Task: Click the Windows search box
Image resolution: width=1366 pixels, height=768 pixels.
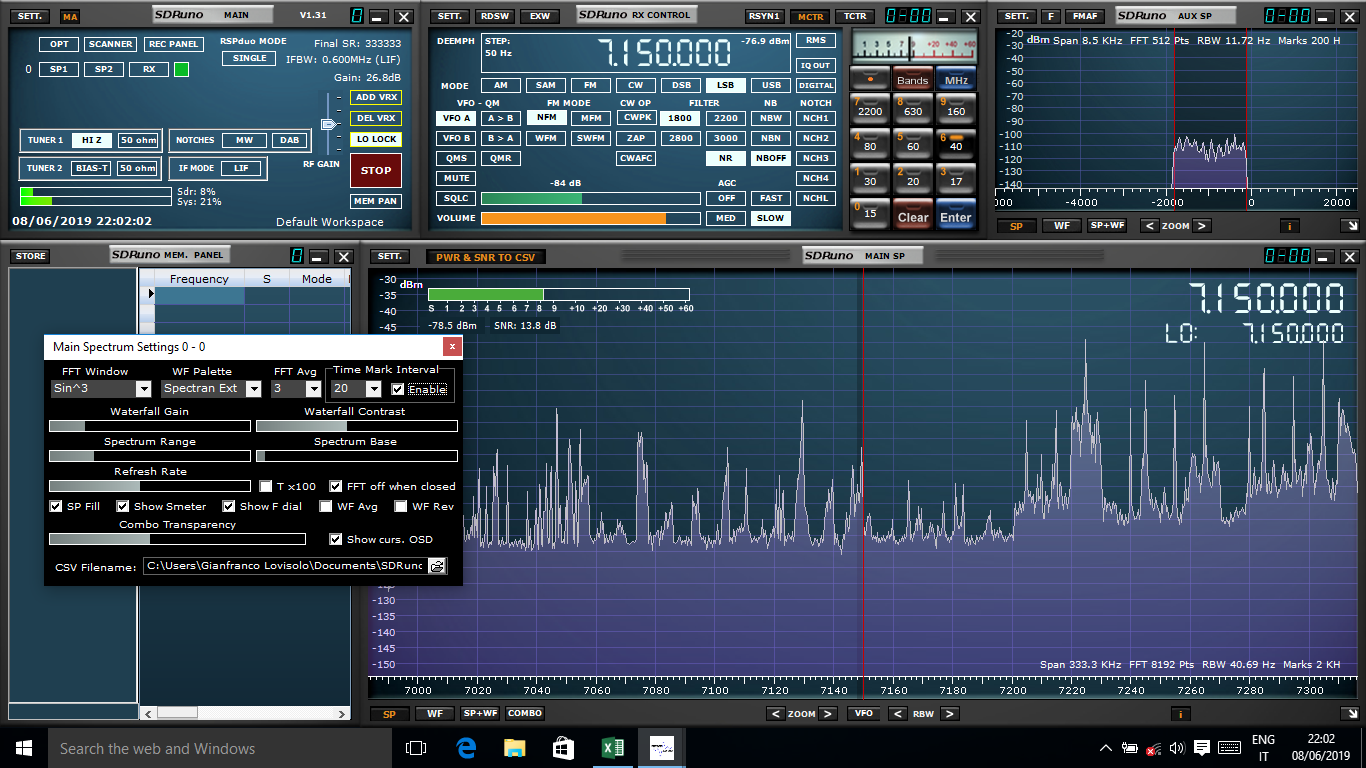Action: point(219,748)
